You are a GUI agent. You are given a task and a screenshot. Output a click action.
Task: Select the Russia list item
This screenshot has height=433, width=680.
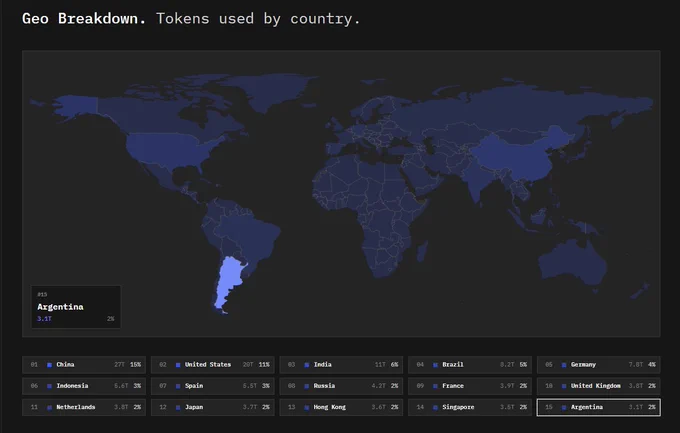pos(341,386)
